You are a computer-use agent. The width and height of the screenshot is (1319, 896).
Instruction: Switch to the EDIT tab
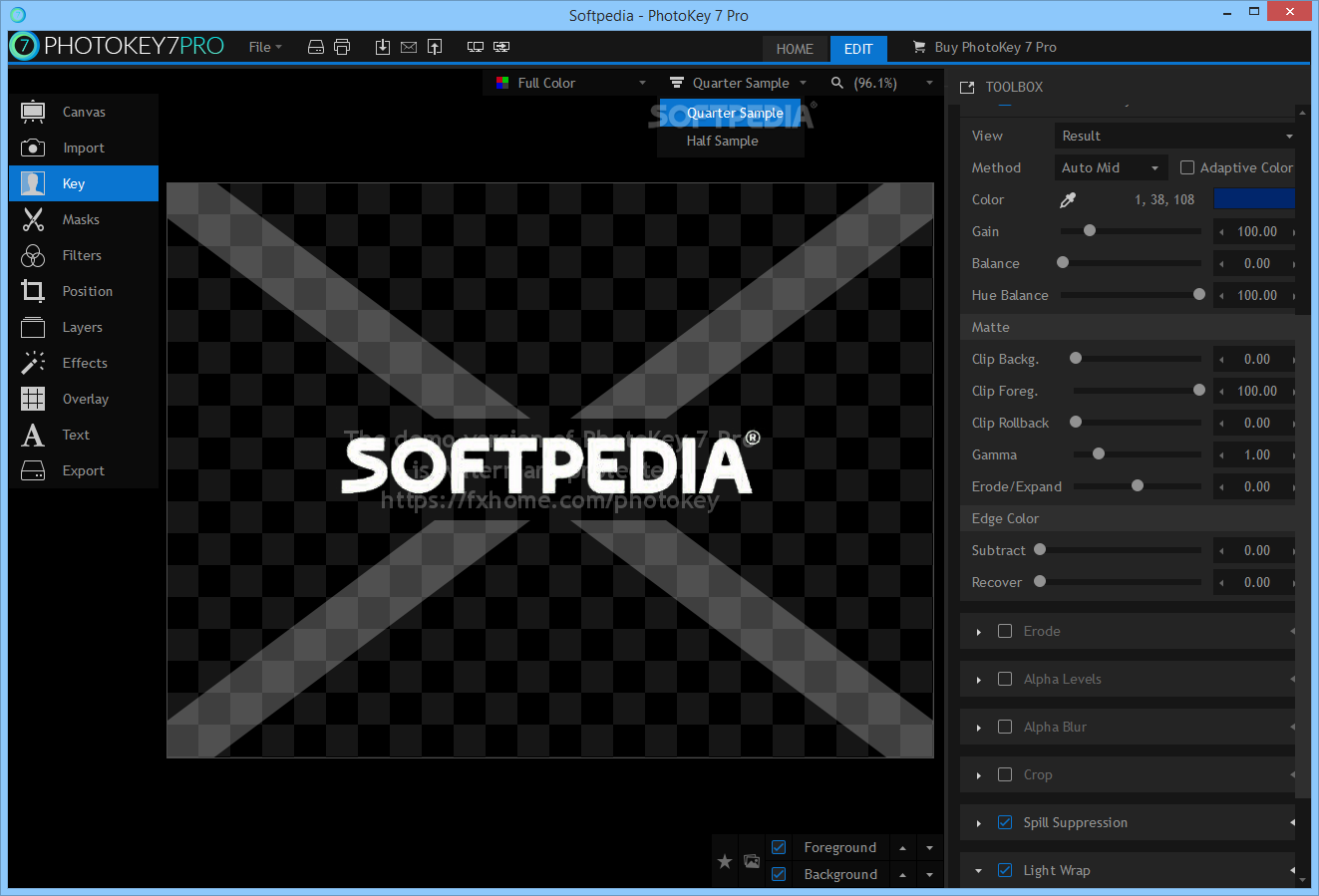pos(858,49)
